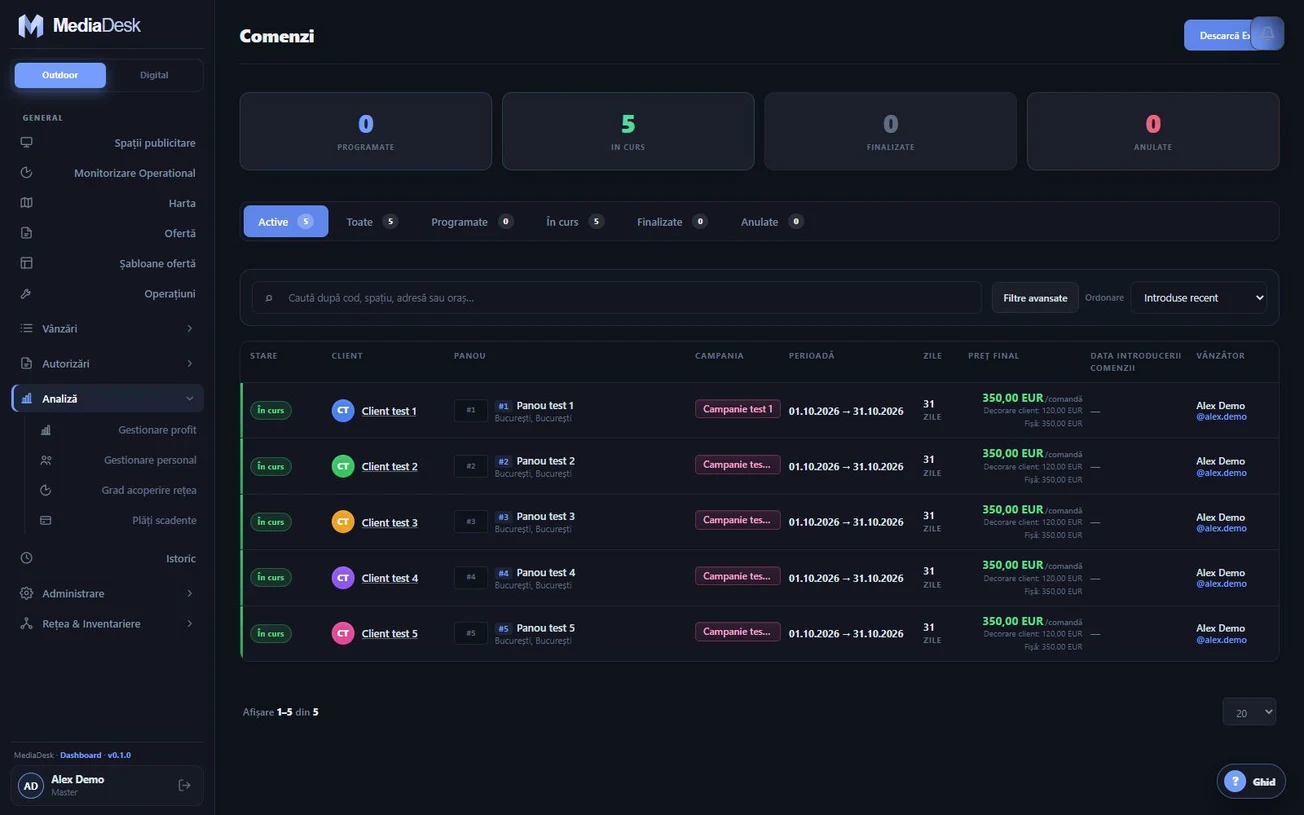The height and width of the screenshot is (815, 1304).
Task: Click Campanie test 1 badge
Action: [x=738, y=409]
